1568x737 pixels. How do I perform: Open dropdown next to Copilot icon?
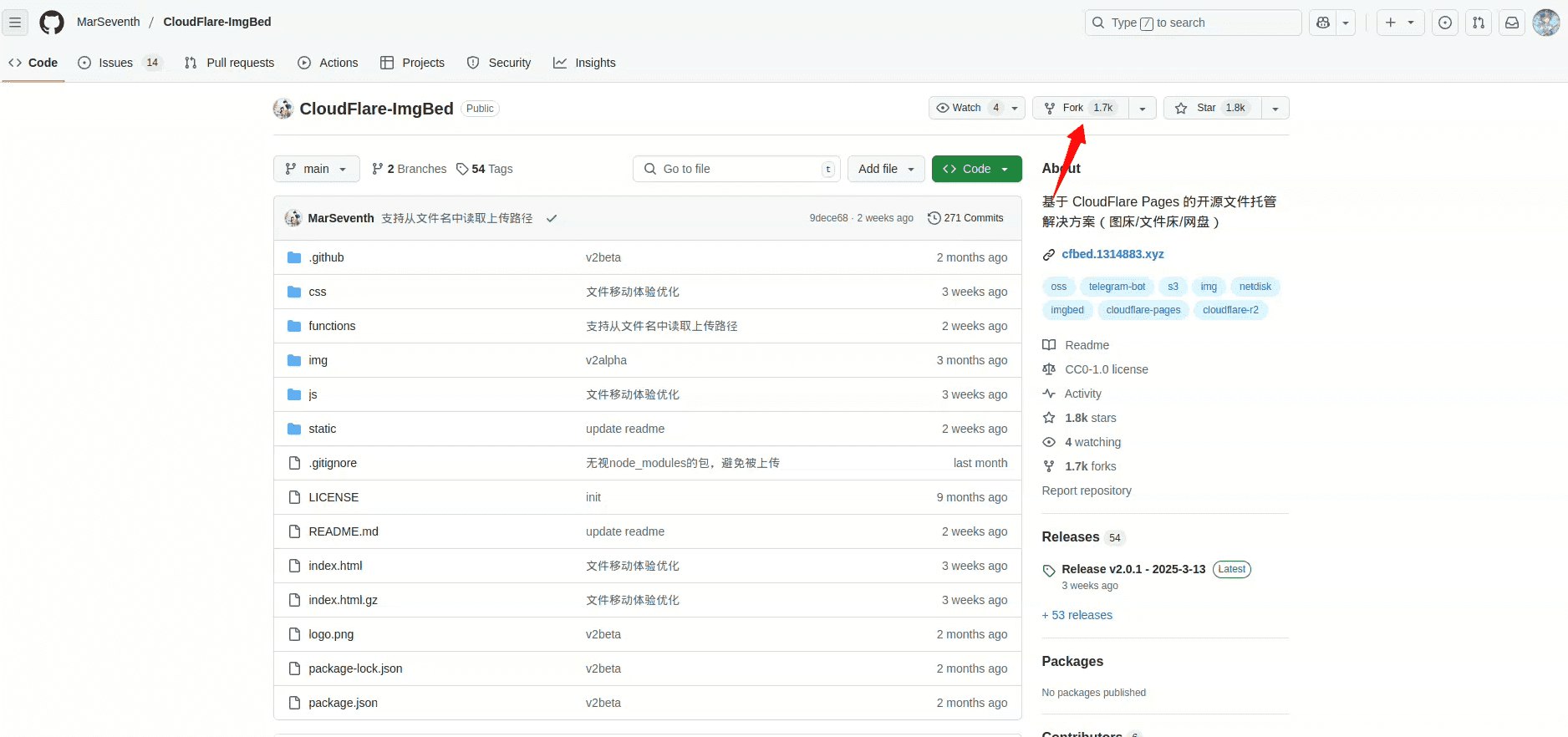pyautogui.click(x=1346, y=23)
